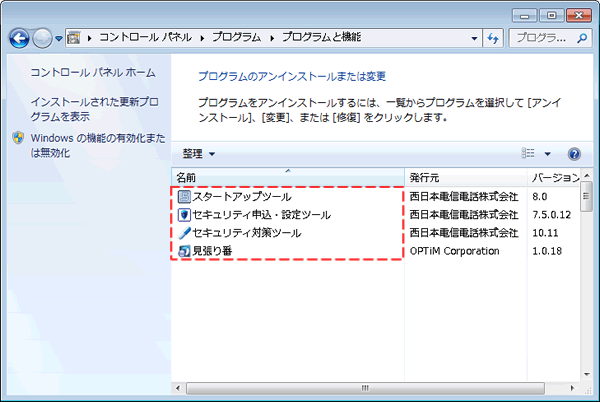Minimize the Programs and Features window

[525, 16]
